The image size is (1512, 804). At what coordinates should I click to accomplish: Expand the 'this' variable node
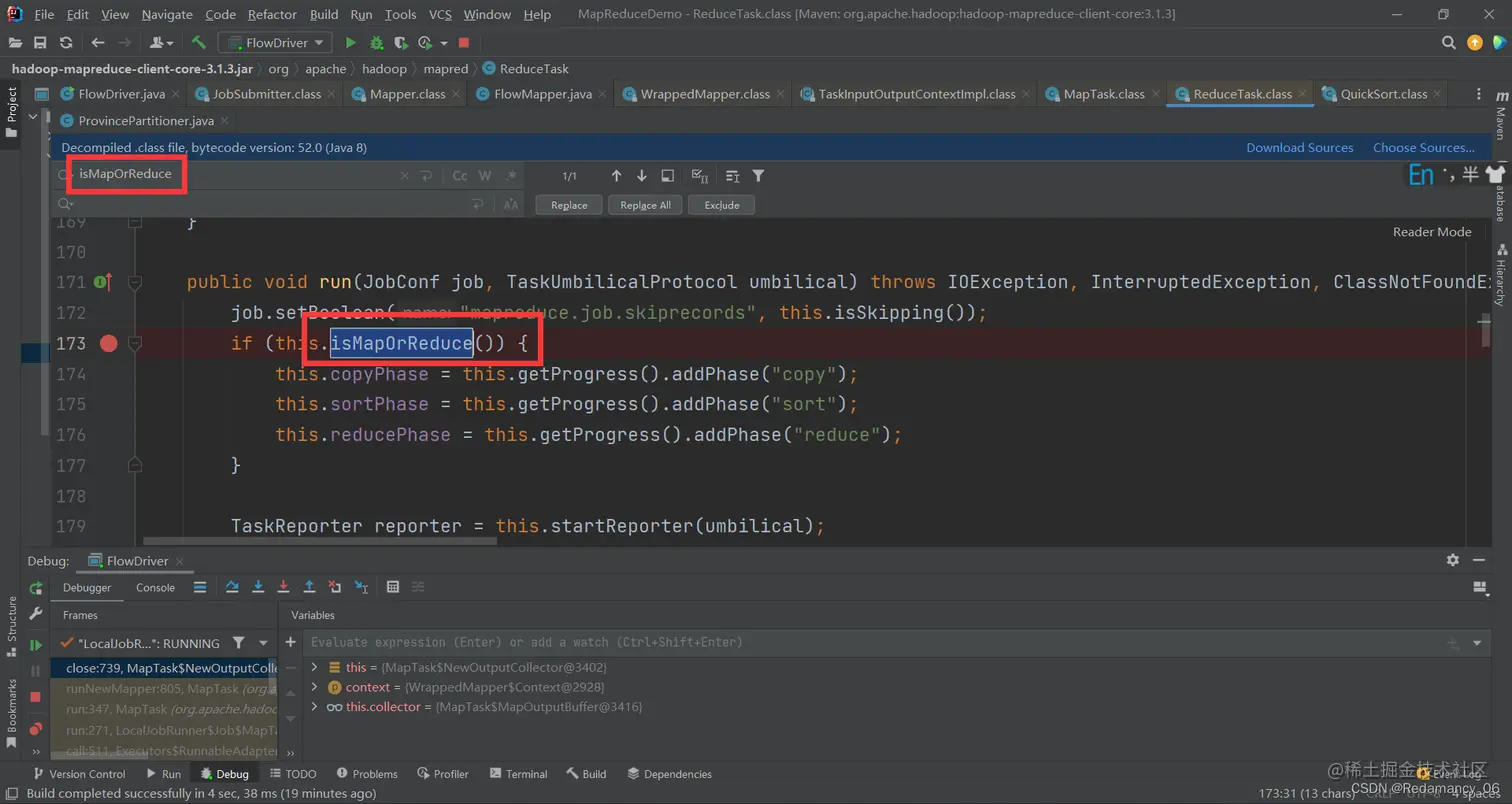pyautogui.click(x=314, y=667)
